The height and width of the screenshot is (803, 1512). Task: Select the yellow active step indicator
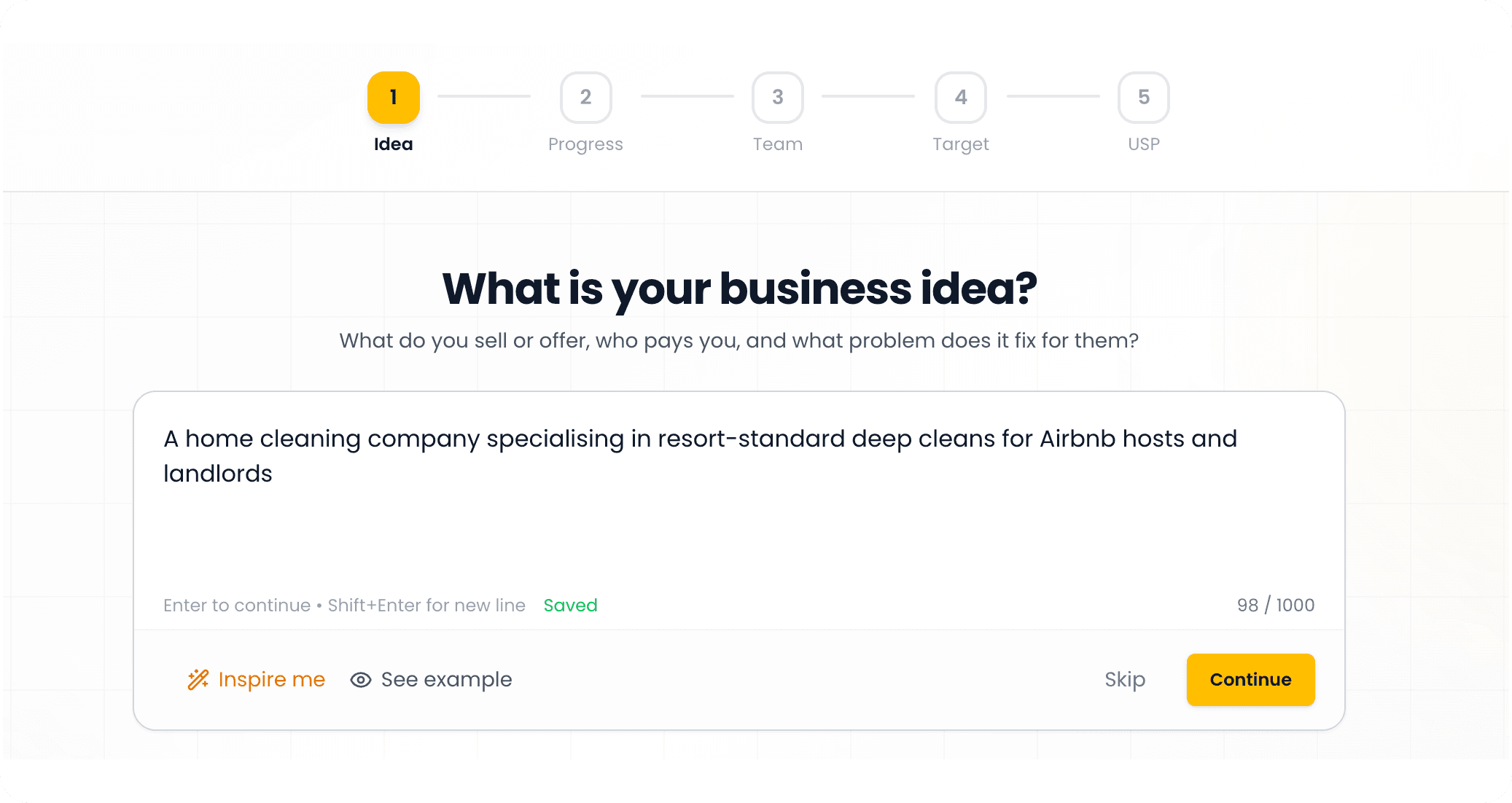point(393,97)
